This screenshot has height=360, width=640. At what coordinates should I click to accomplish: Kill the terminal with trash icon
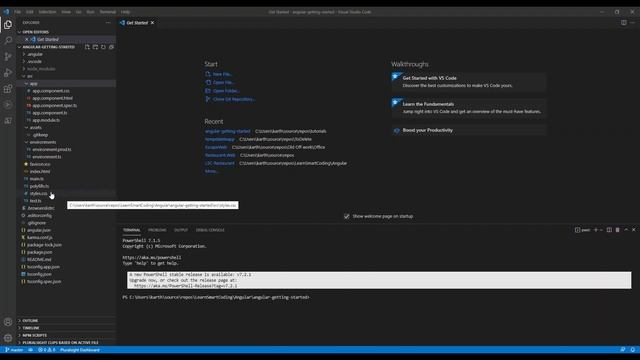[618, 230]
